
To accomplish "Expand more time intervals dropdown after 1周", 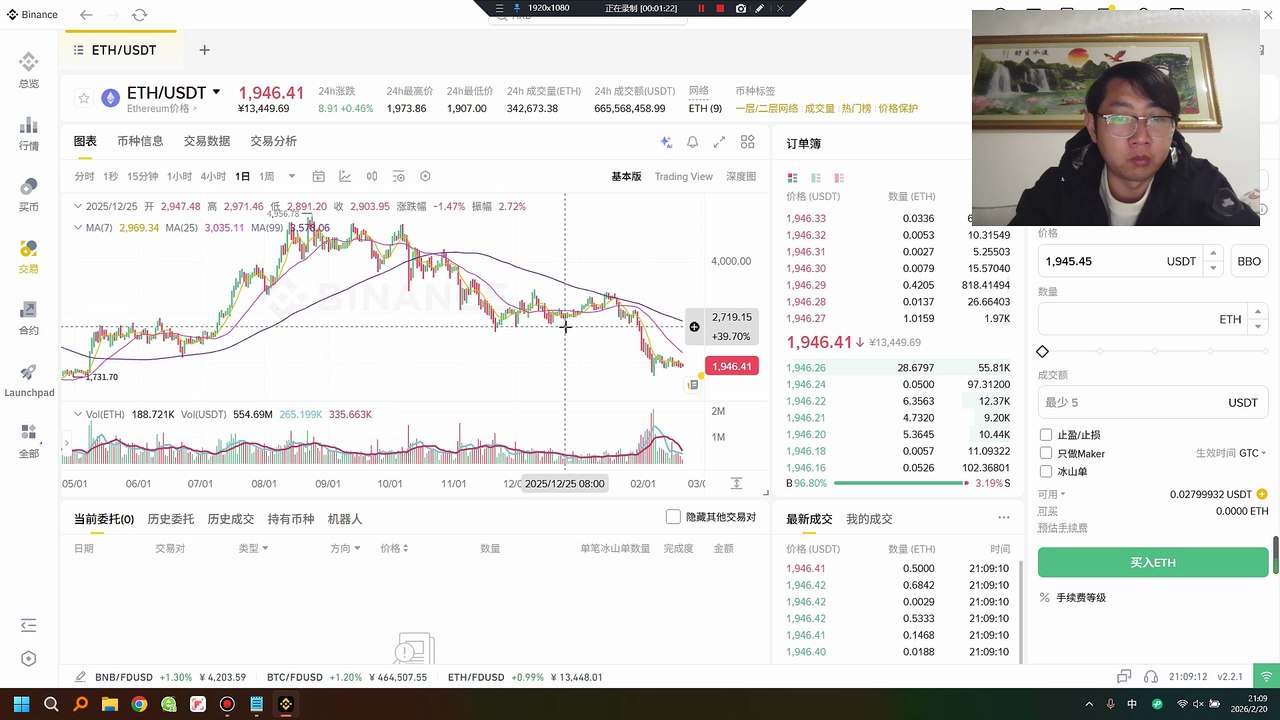I will [291, 177].
